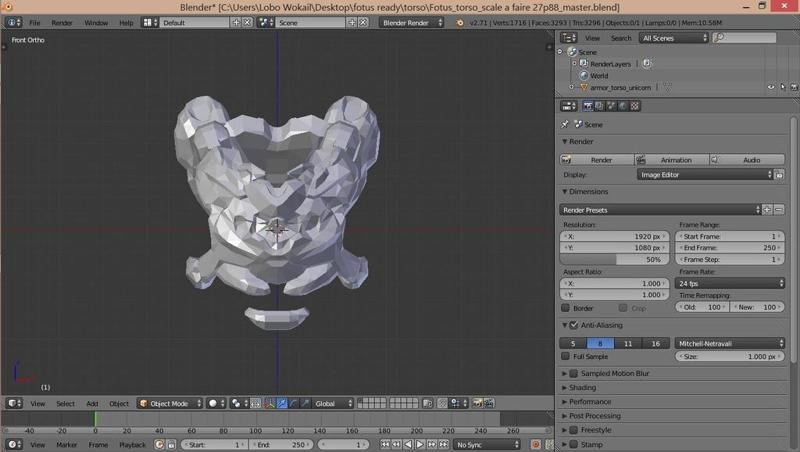Open the 24 fps frame rate dropdown
The width and height of the screenshot is (800, 452).
tap(731, 283)
